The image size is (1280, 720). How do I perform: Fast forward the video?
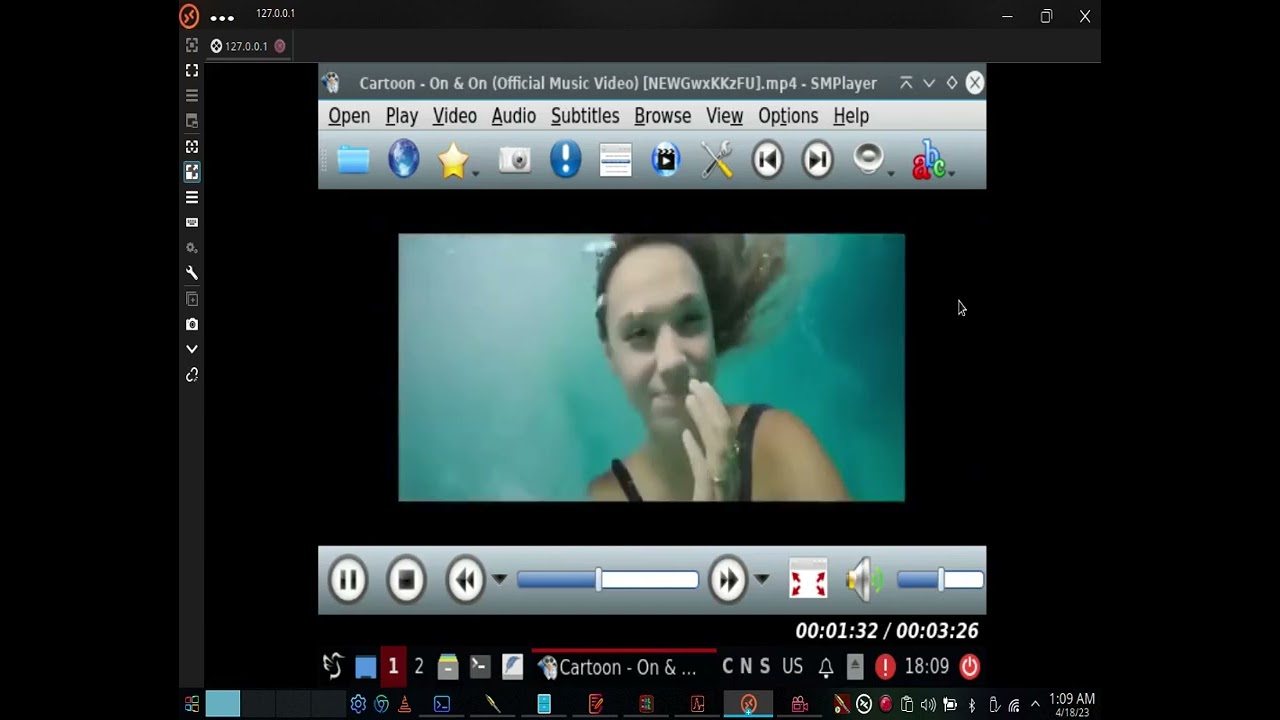[x=728, y=580]
